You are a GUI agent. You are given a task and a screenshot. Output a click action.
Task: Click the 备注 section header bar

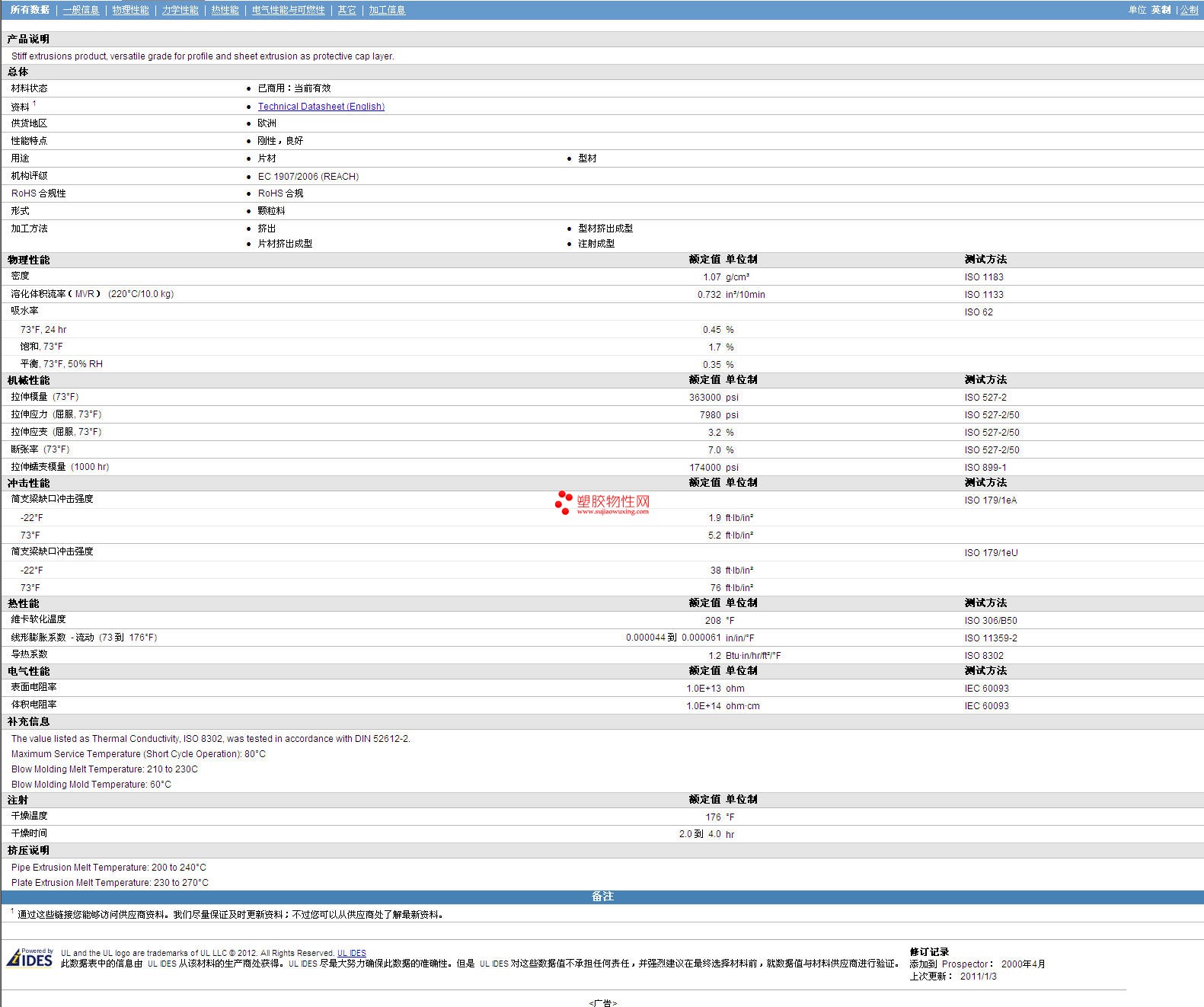[x=602, y=897]
